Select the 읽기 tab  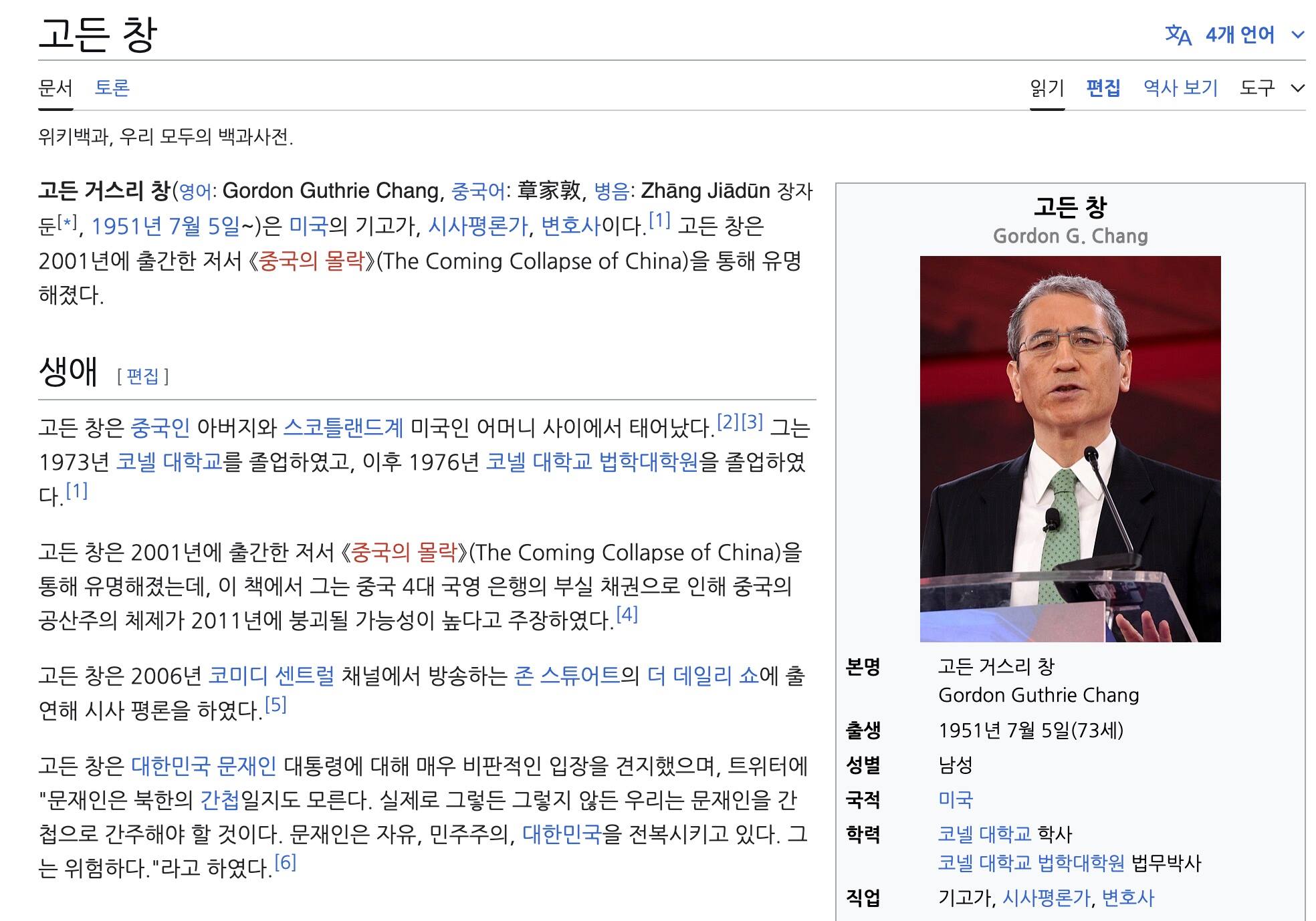[1047, 88]
